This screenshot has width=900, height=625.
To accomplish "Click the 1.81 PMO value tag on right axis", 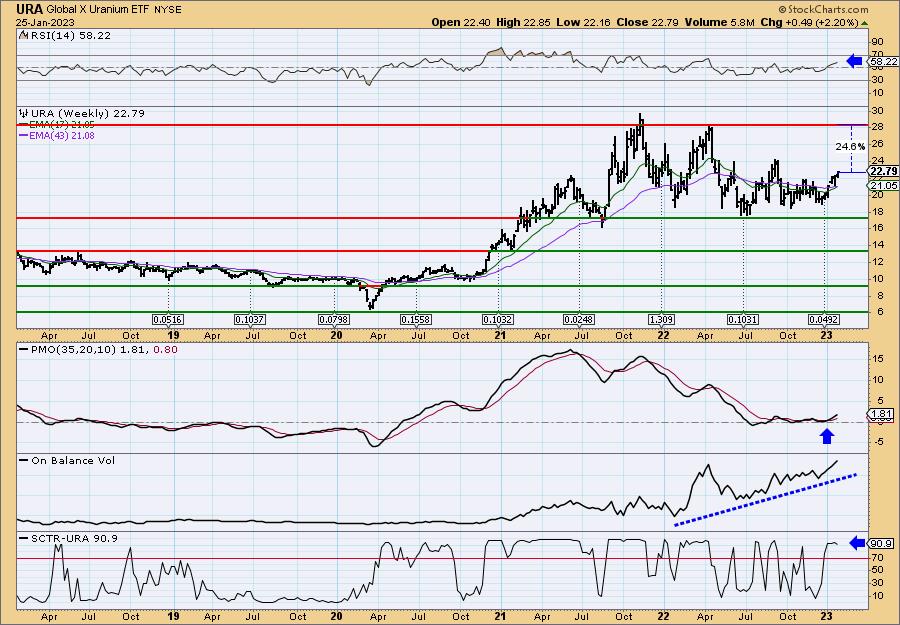I will click(x=882, y=414).
